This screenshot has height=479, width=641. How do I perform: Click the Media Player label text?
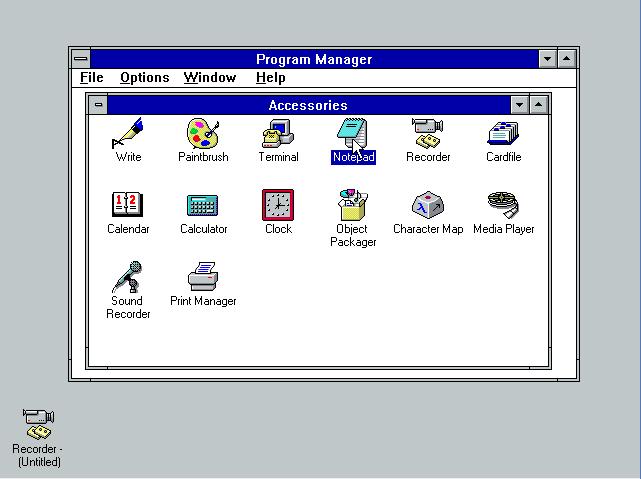tap(504, 229)
